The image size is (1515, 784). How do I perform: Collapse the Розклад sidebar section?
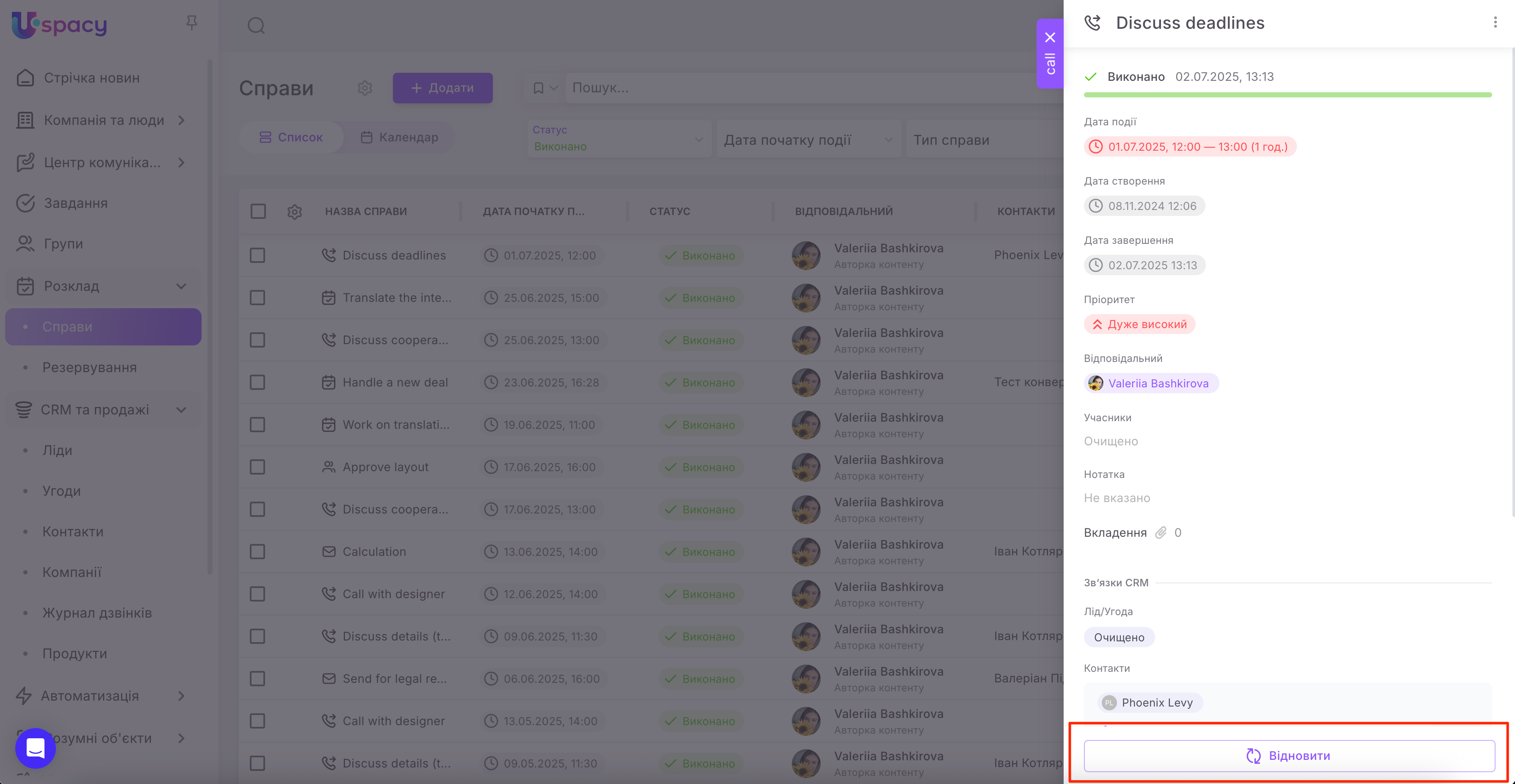(181, 287)
